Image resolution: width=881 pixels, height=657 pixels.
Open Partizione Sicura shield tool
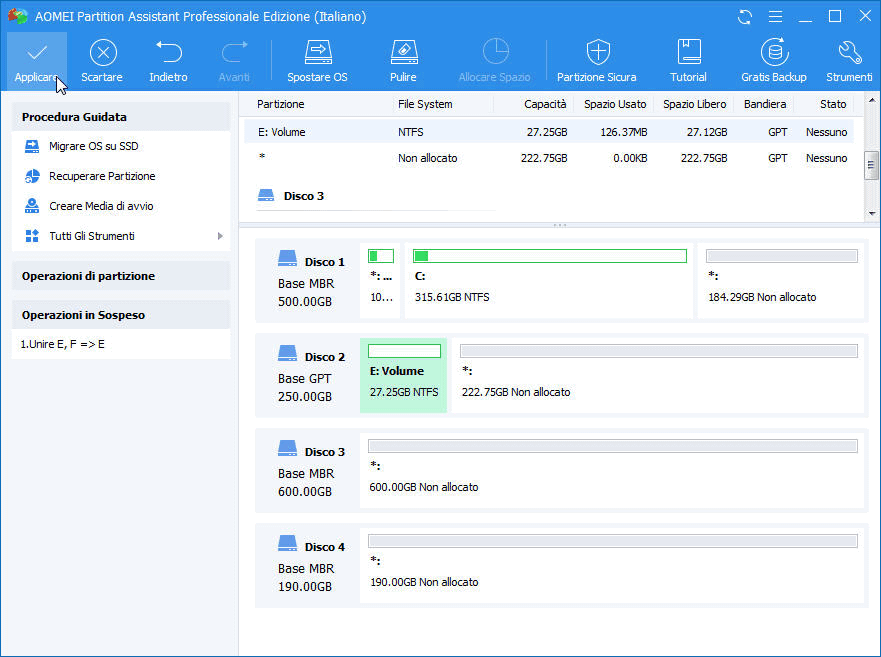click(597, 54)
